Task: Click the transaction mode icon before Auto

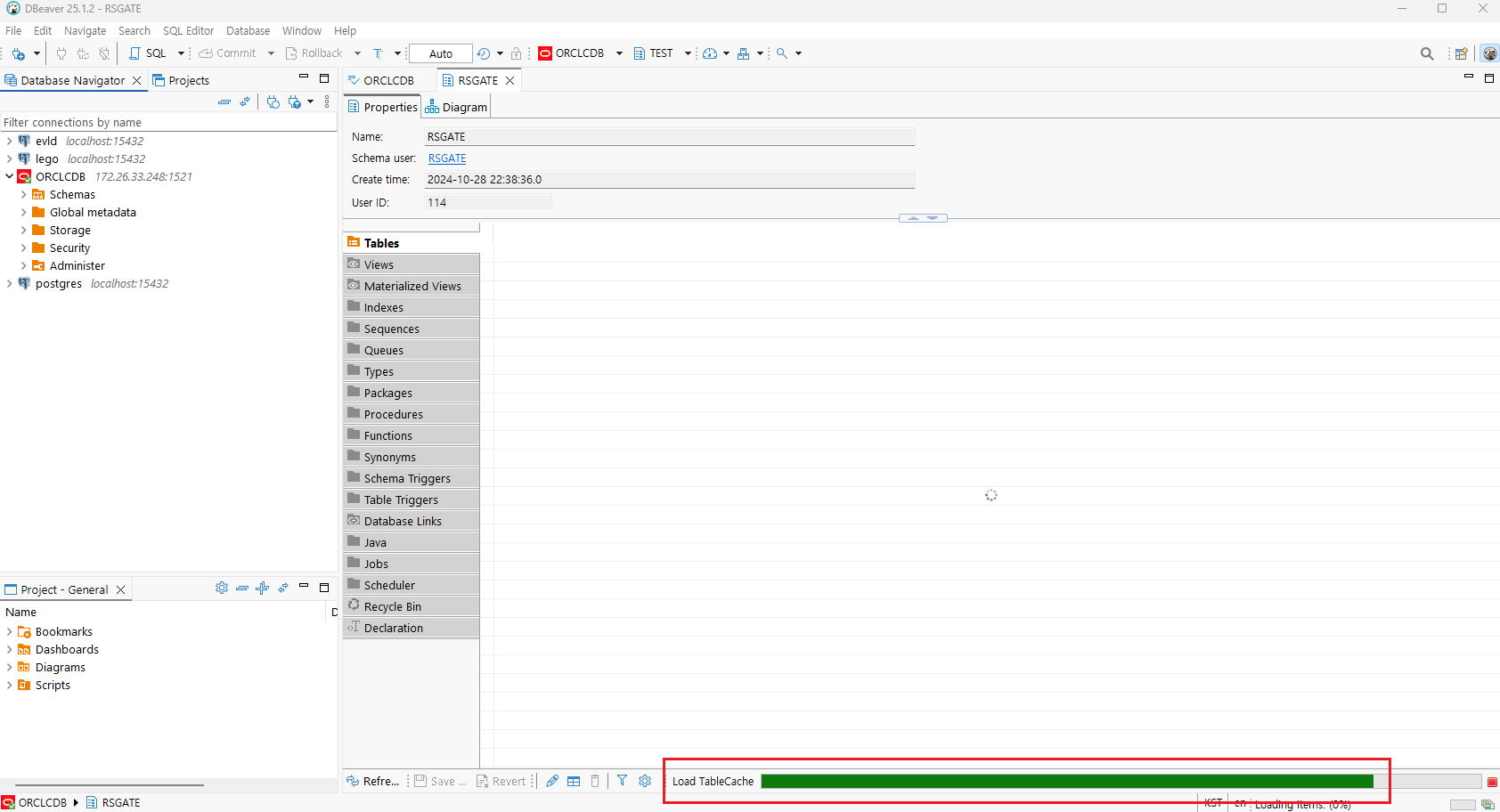Action: [x=379, y=53]
